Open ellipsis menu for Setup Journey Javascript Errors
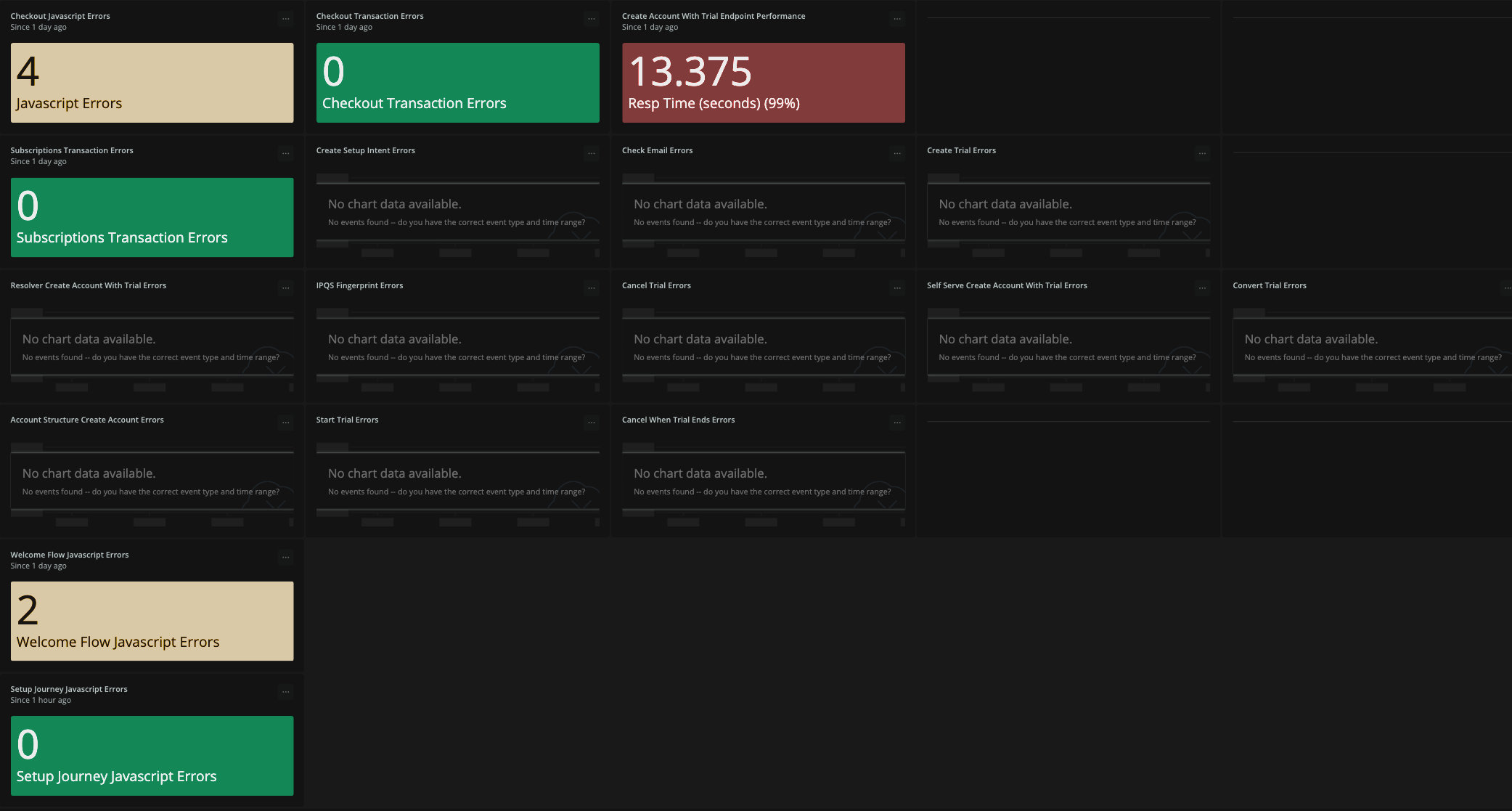Image resolution: width=1512 pixels, height=811 pixels. tap(286, 692)
